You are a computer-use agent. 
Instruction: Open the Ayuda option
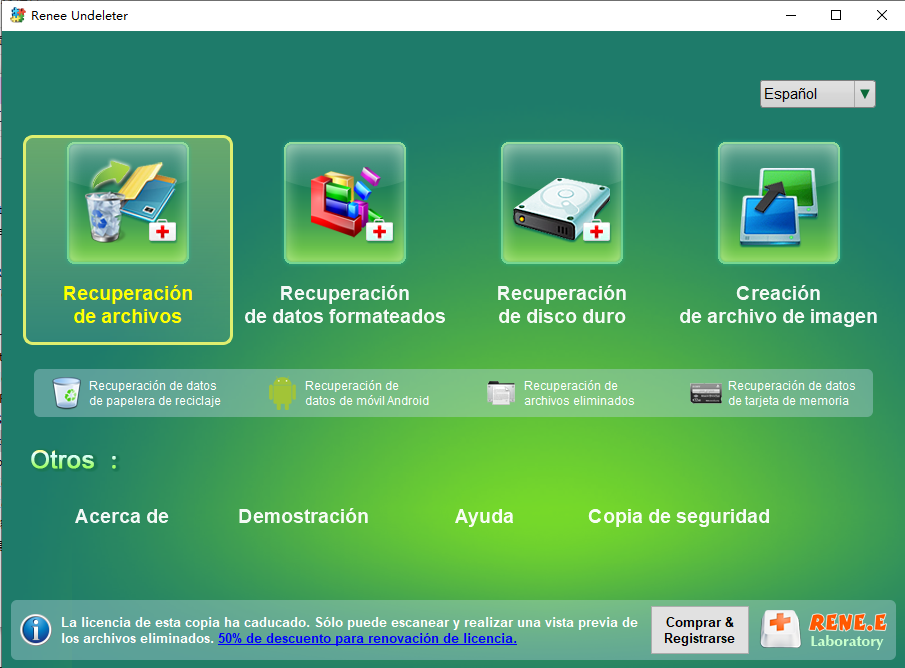484,517
